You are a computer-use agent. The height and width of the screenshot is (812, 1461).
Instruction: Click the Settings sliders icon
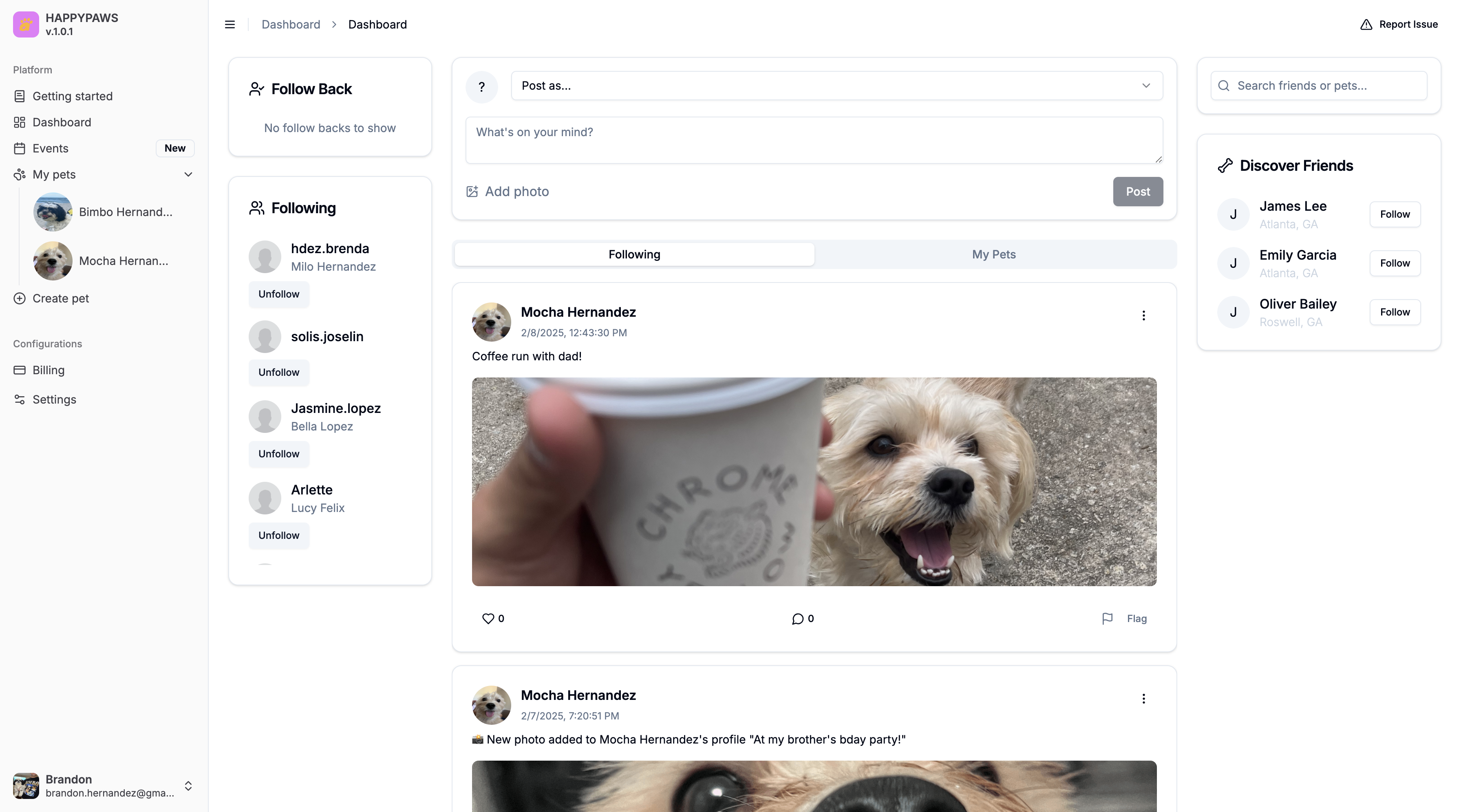coord(19,400)
